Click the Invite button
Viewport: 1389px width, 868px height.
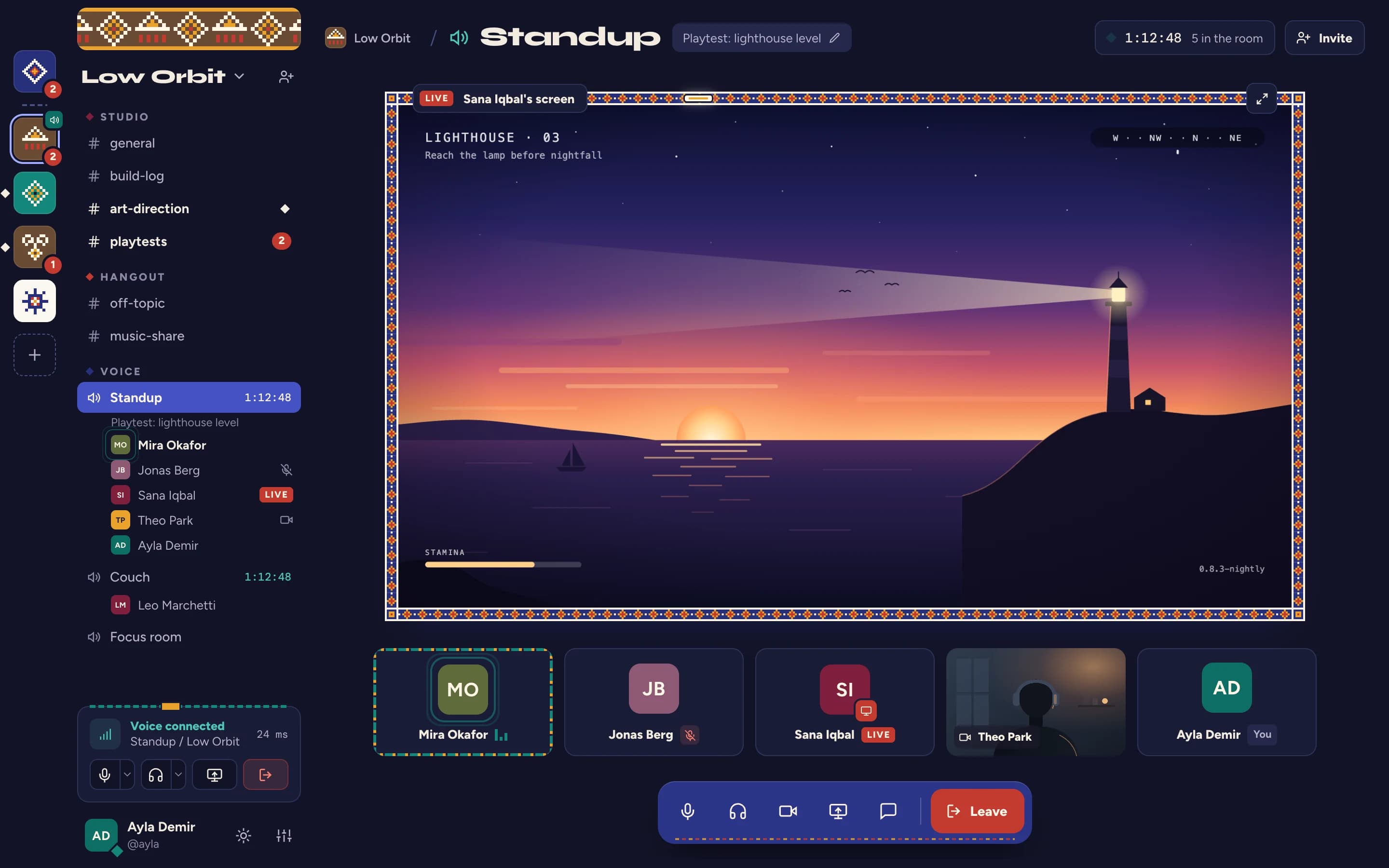1324,38
